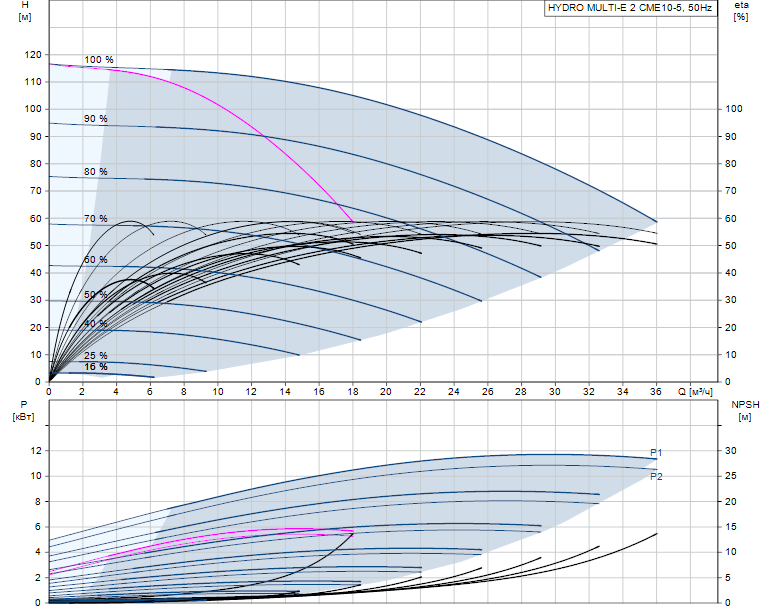Screen dimensions: 774x611
Task: Click the 16 % speed curve label
Action: coord(96,367)
